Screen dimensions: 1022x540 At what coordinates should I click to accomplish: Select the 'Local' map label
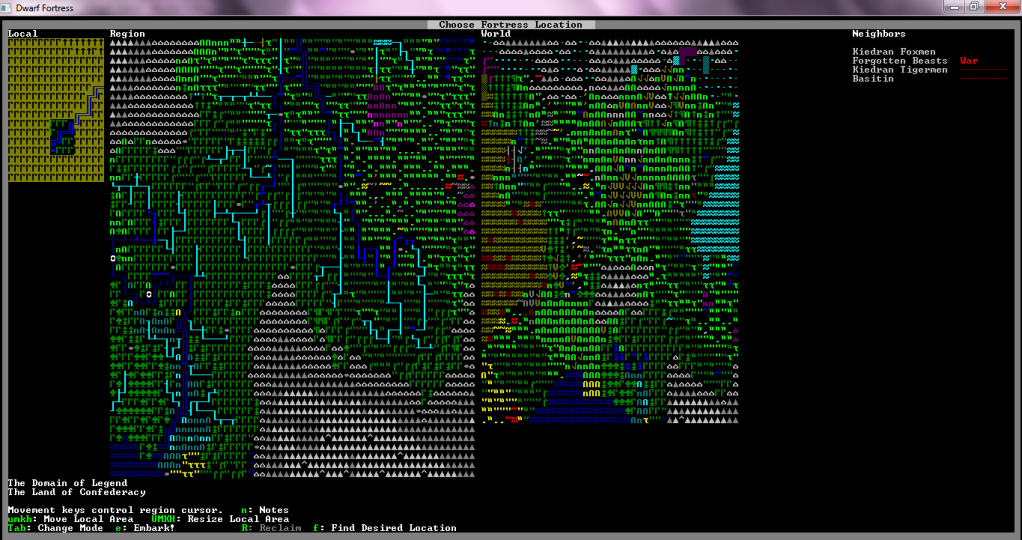click(23, 34)
